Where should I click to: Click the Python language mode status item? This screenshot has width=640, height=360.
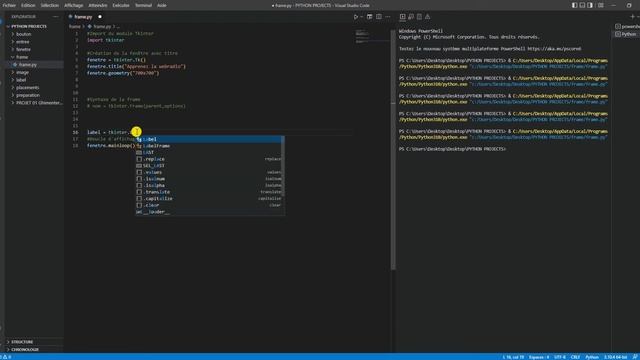coord(591,357)
